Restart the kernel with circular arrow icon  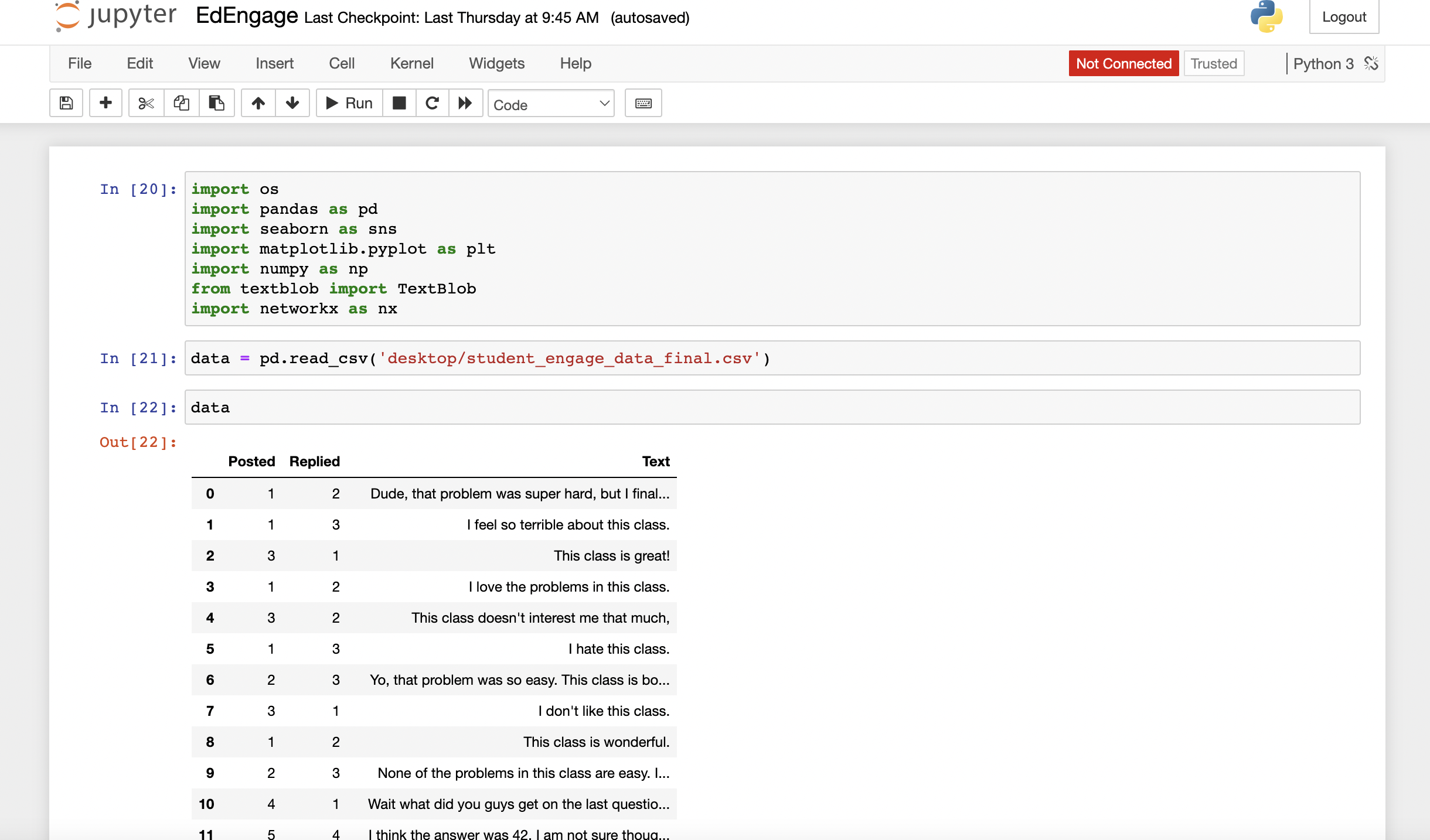click(432, 103)
